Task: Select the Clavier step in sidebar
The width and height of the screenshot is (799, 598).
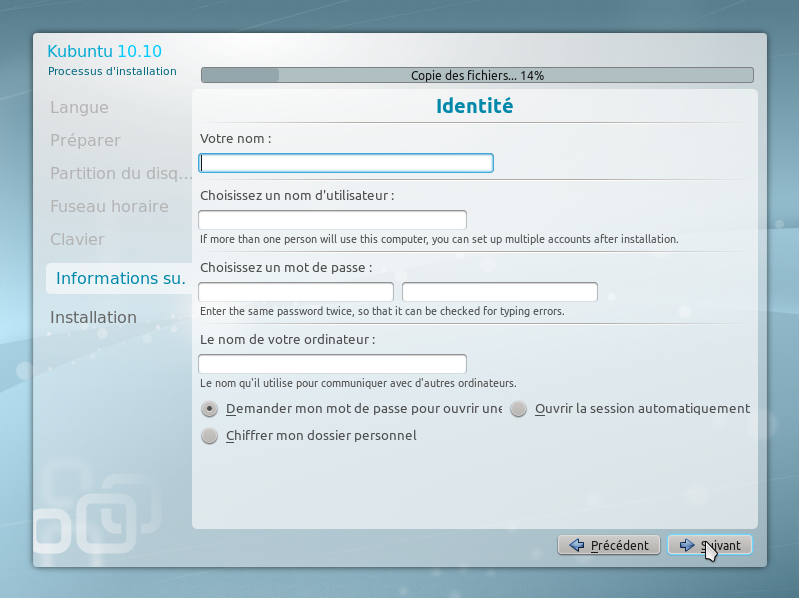Action: [x=77, y=239]
